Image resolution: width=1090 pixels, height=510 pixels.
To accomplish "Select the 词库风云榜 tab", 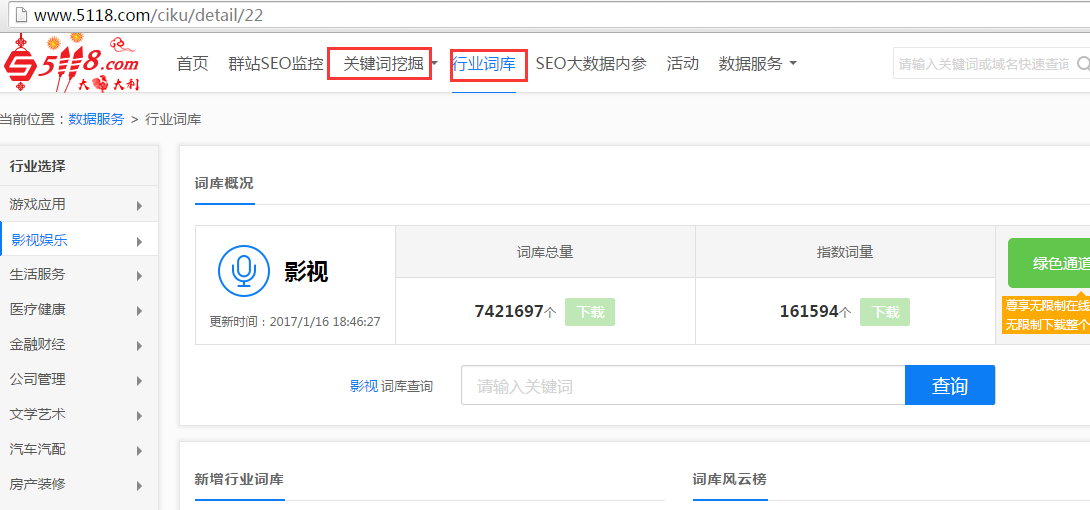I will click(730, 479).
